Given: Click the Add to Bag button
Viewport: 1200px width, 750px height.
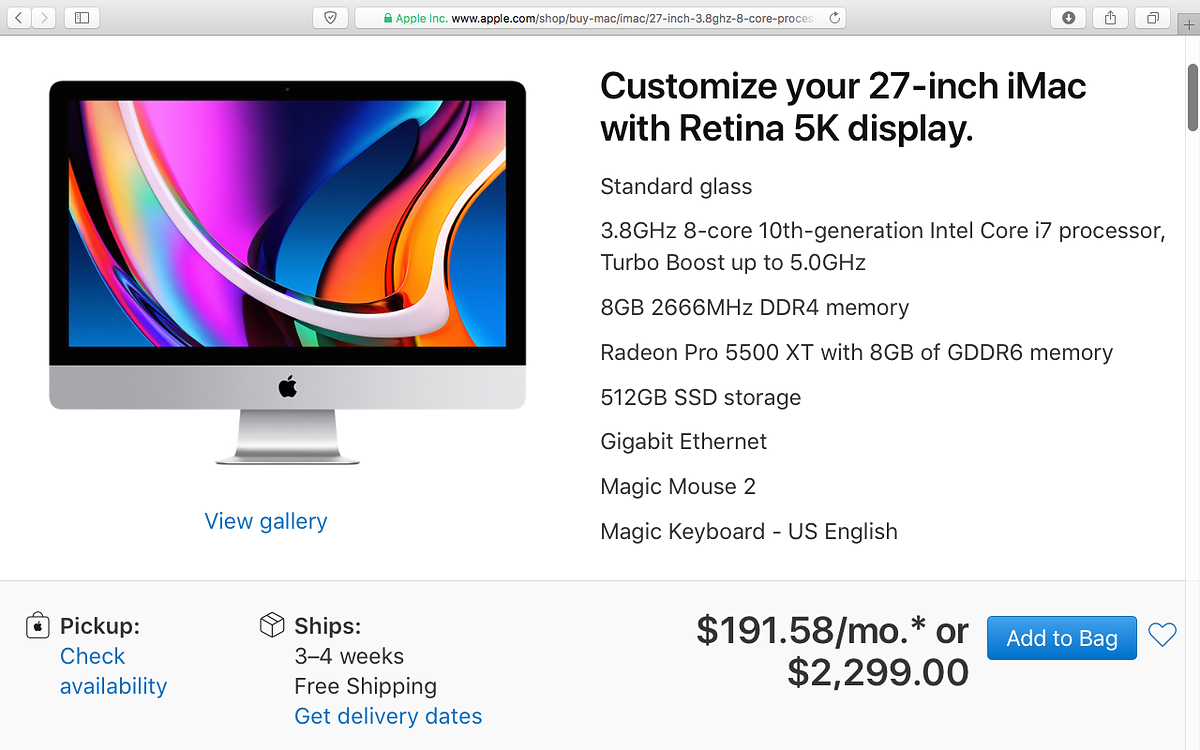Looking at the screenshot, I should (1062, 638).
